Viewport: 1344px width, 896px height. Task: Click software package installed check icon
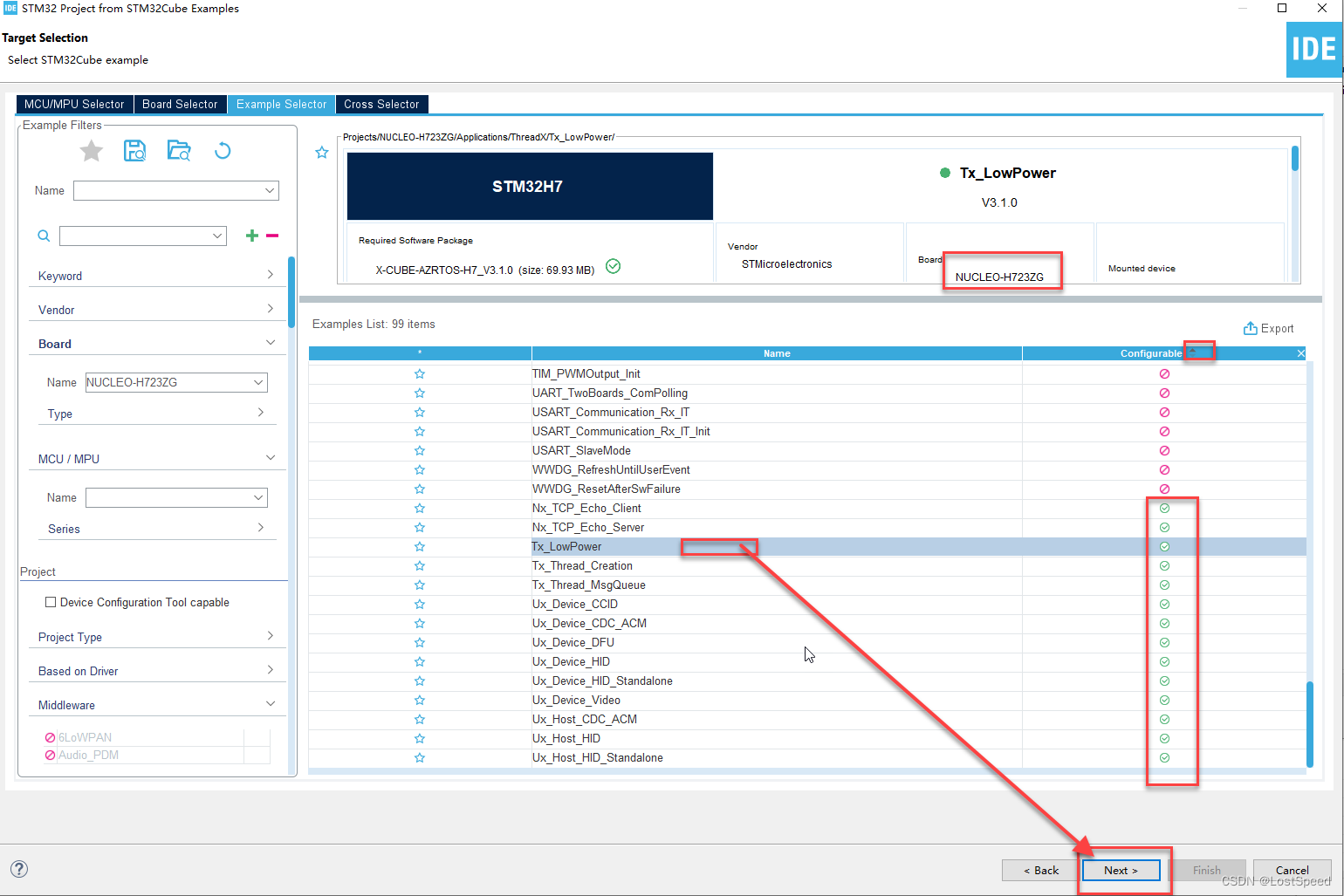pos(614,266)
